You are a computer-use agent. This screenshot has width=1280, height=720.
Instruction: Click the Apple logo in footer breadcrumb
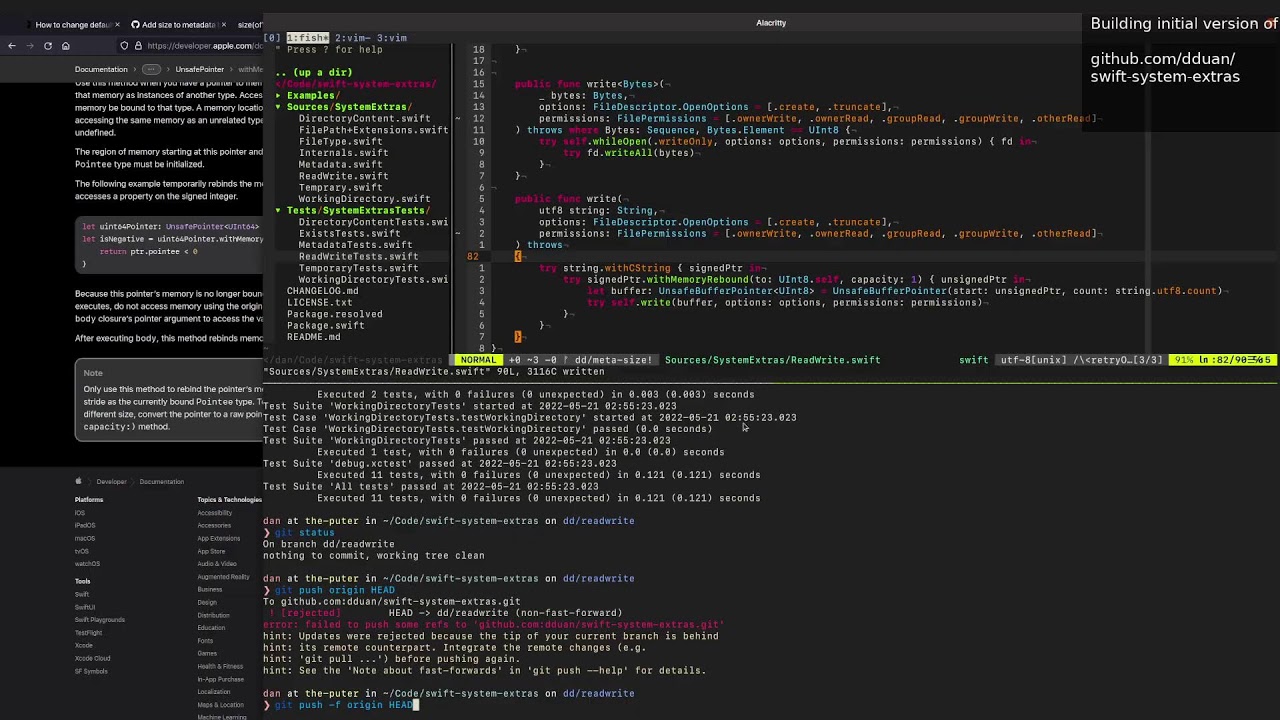[x=78, y=482]
